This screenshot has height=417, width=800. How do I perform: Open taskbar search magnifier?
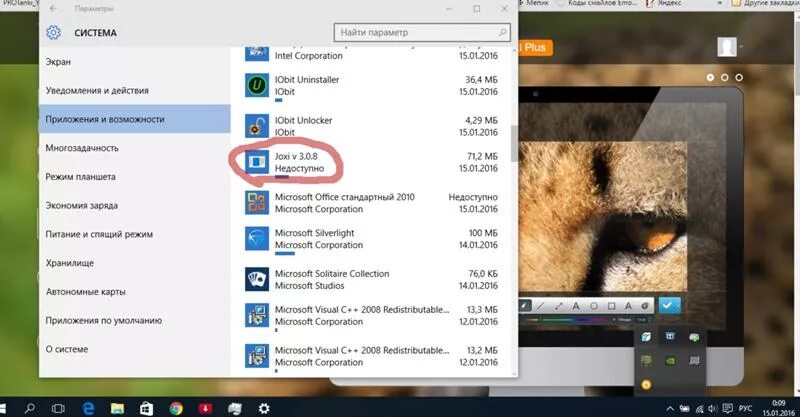coord(30,408)
